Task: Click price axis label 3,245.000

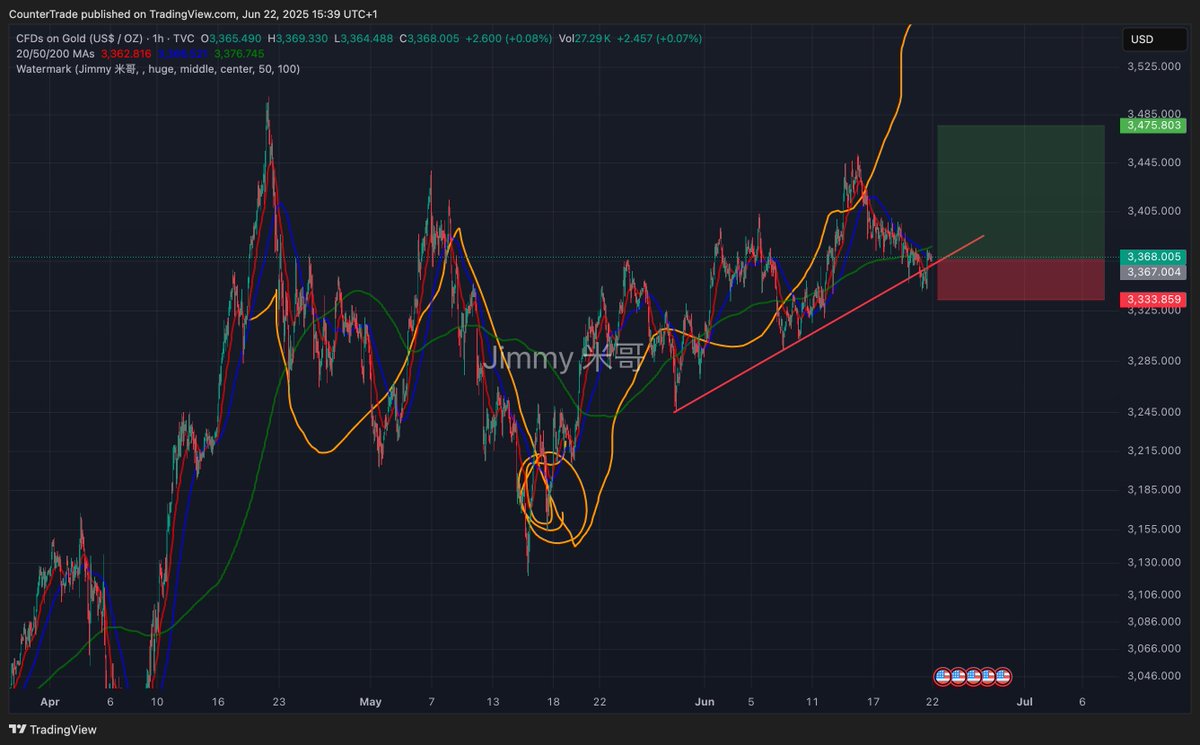Action: click(x=1155, y=412)
